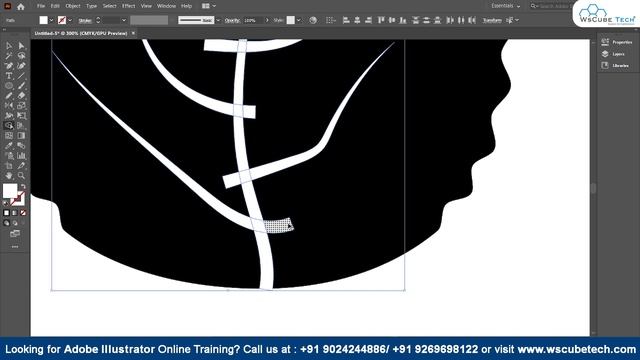Open graphic style dropdown
The height and width of the screenshot is (360, 640).
[x=299, y=20]
